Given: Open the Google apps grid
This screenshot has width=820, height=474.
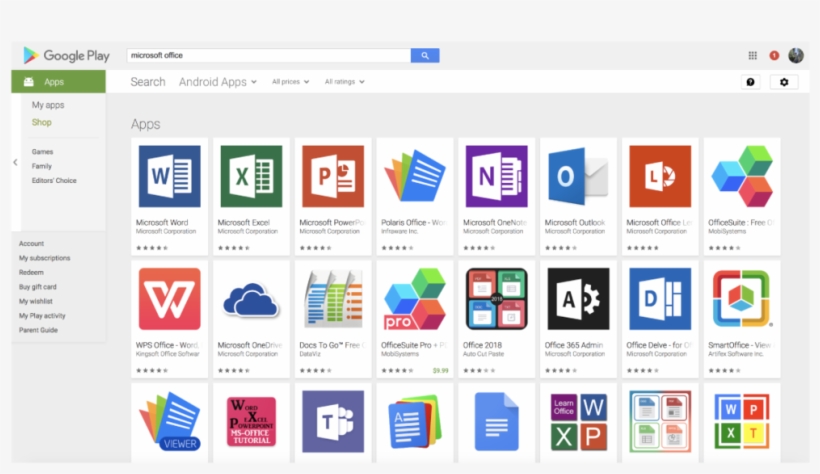Looking at the screenshot, I should (x=753, y=55).
